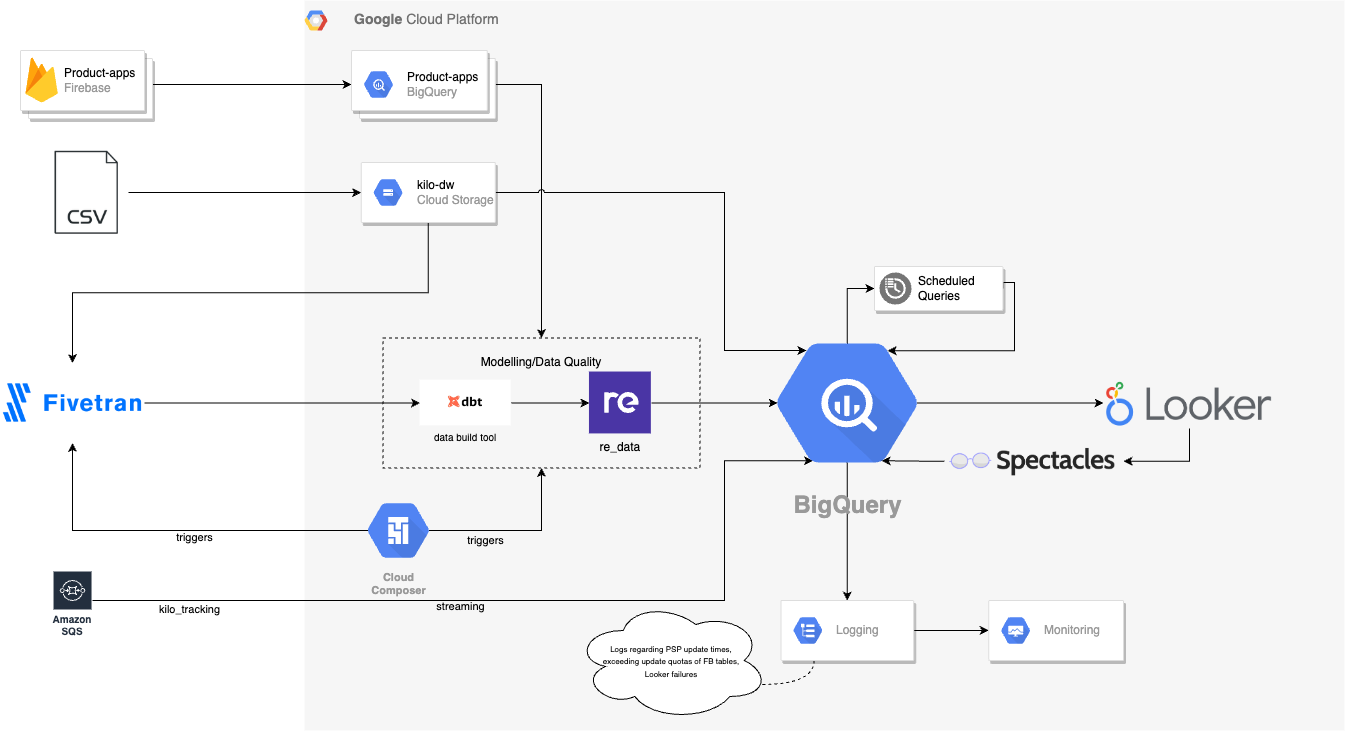The height and width of the screenshot is (732, 1345).
Task: Click the kilo_tracking line label
Action: (189, 608)
